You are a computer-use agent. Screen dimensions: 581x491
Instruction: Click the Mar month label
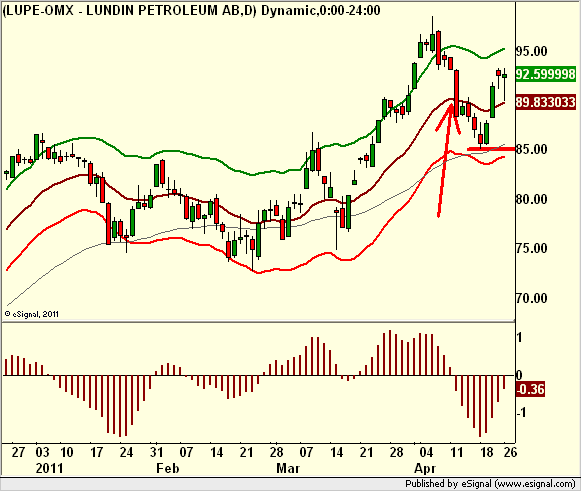[288, 468]
